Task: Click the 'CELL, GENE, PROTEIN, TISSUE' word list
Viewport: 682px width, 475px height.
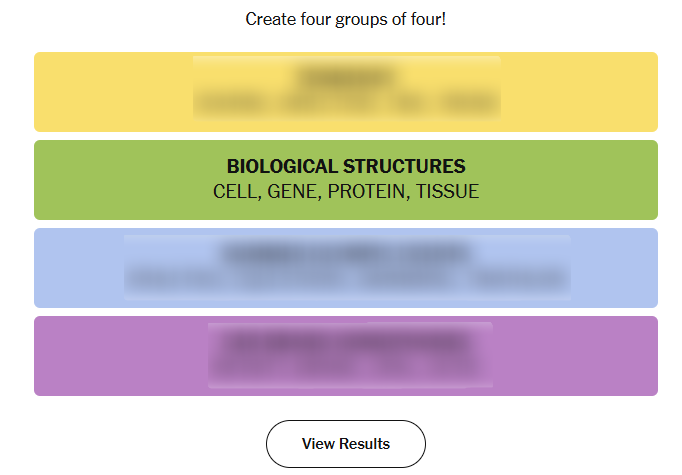Action: click(x=346, y=191)
